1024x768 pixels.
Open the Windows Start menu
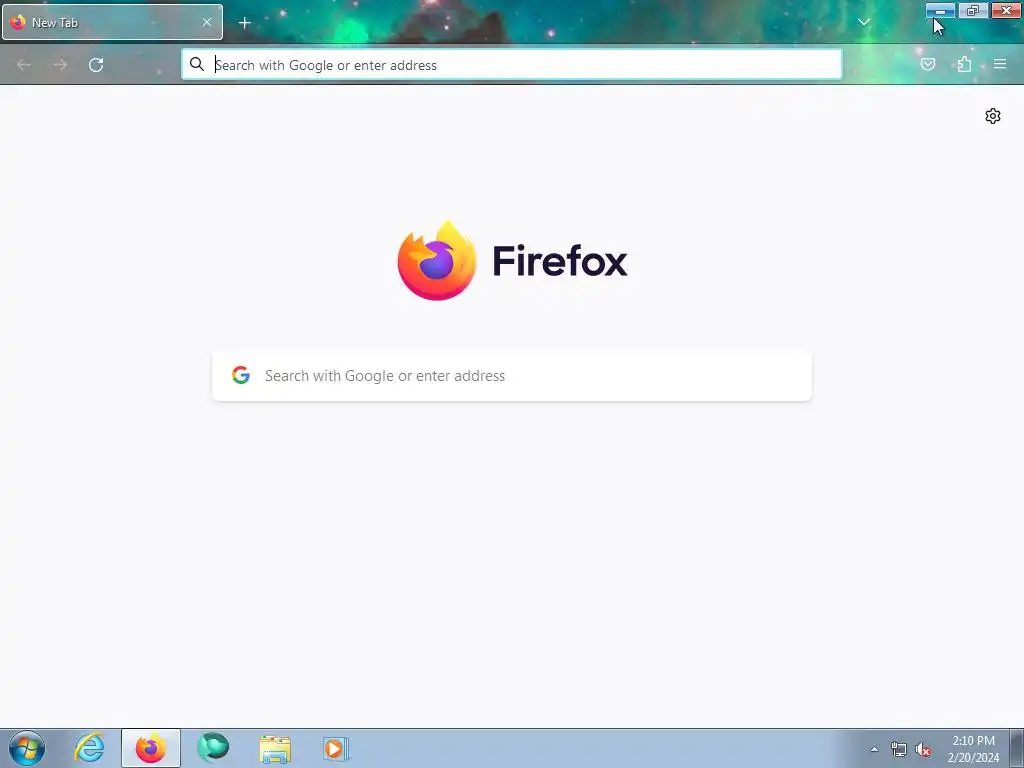27,748
